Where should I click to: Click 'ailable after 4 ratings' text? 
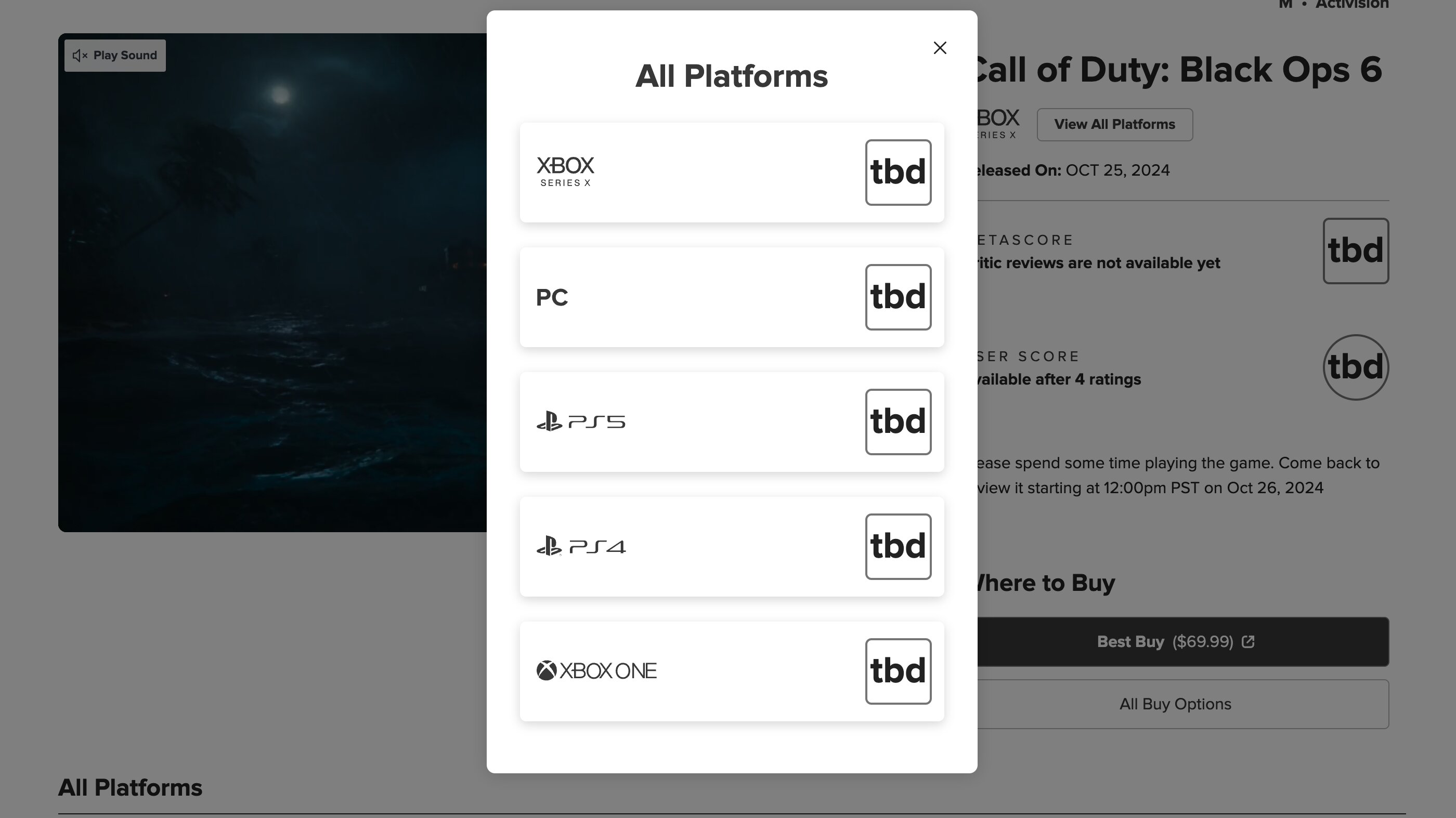coord(1059,379)
